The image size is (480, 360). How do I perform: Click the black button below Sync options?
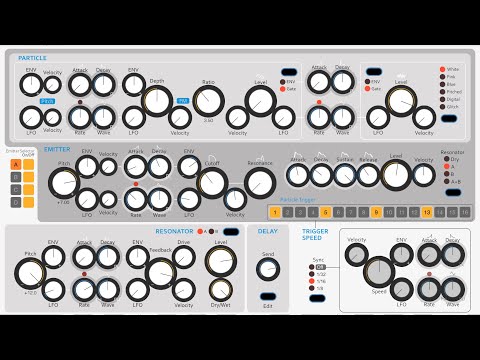click(317, 298)
